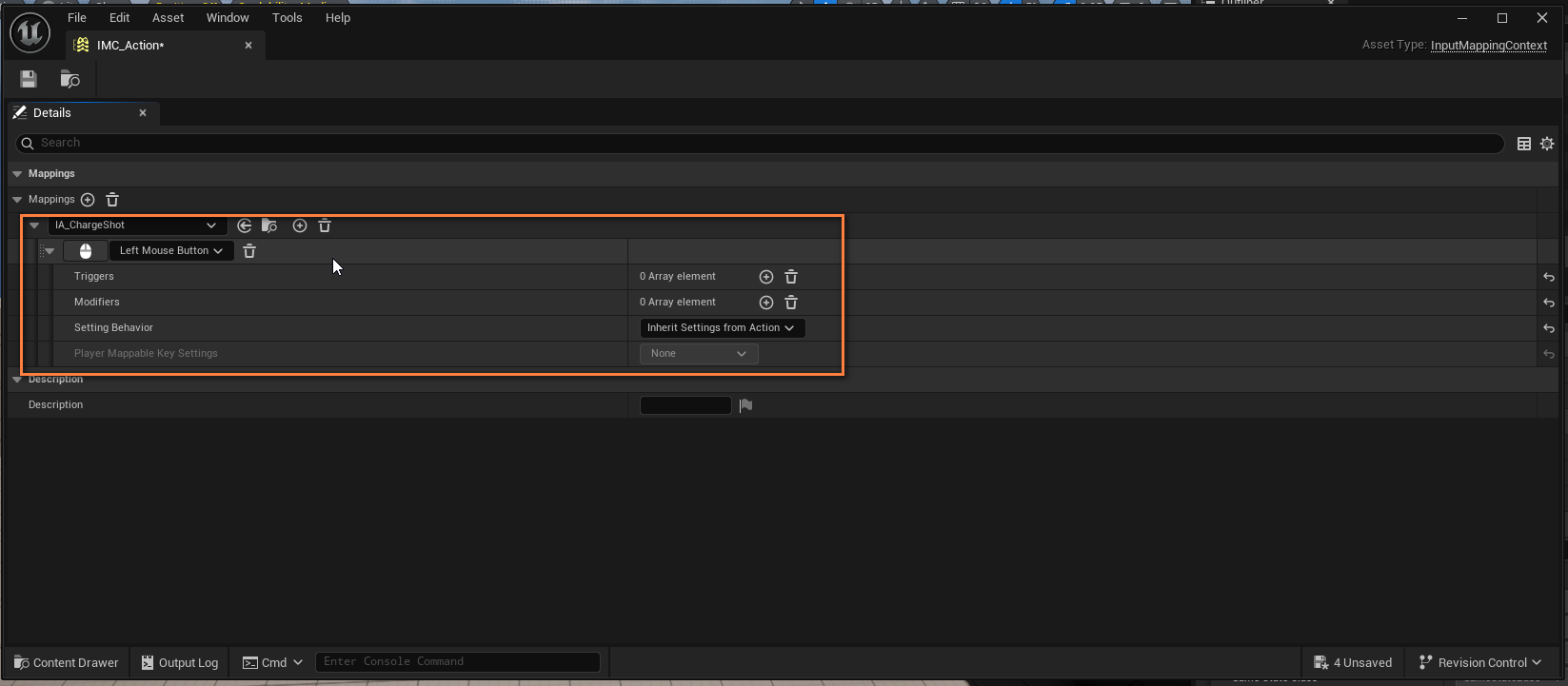The image size is (1568, 686).
Task: Close the Details panel tab
Action: click(x=143, y=112)
